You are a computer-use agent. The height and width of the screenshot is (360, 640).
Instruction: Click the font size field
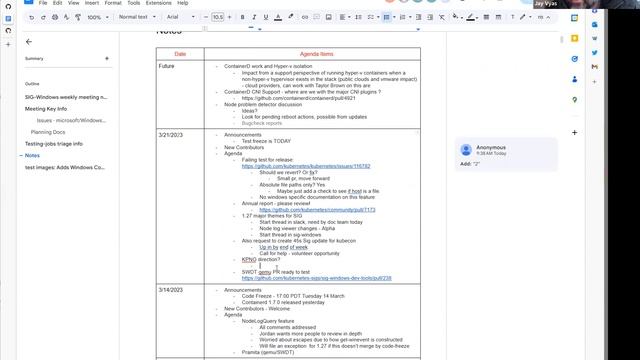218,17
